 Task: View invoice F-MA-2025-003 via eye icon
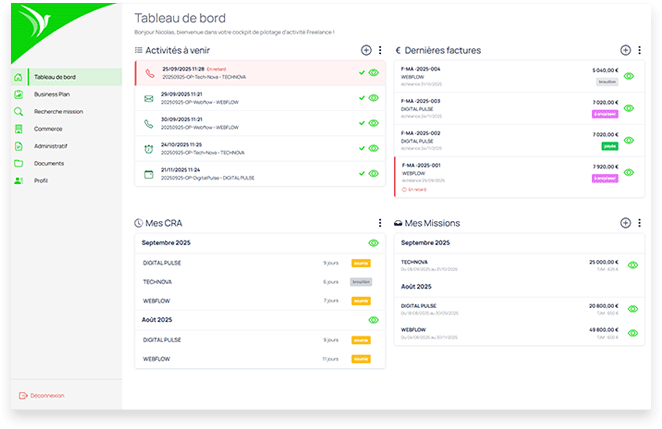(x=629, y=109)
